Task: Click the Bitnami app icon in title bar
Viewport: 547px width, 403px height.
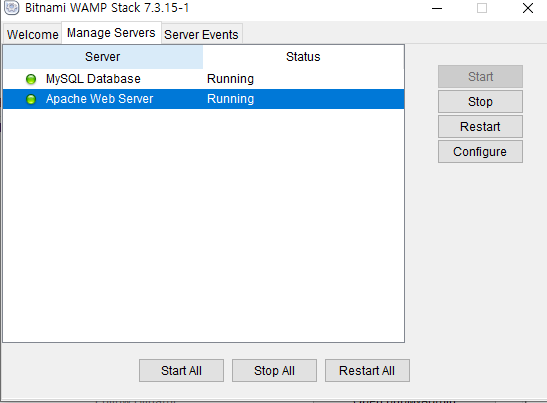Action: [x=12, y=7]
